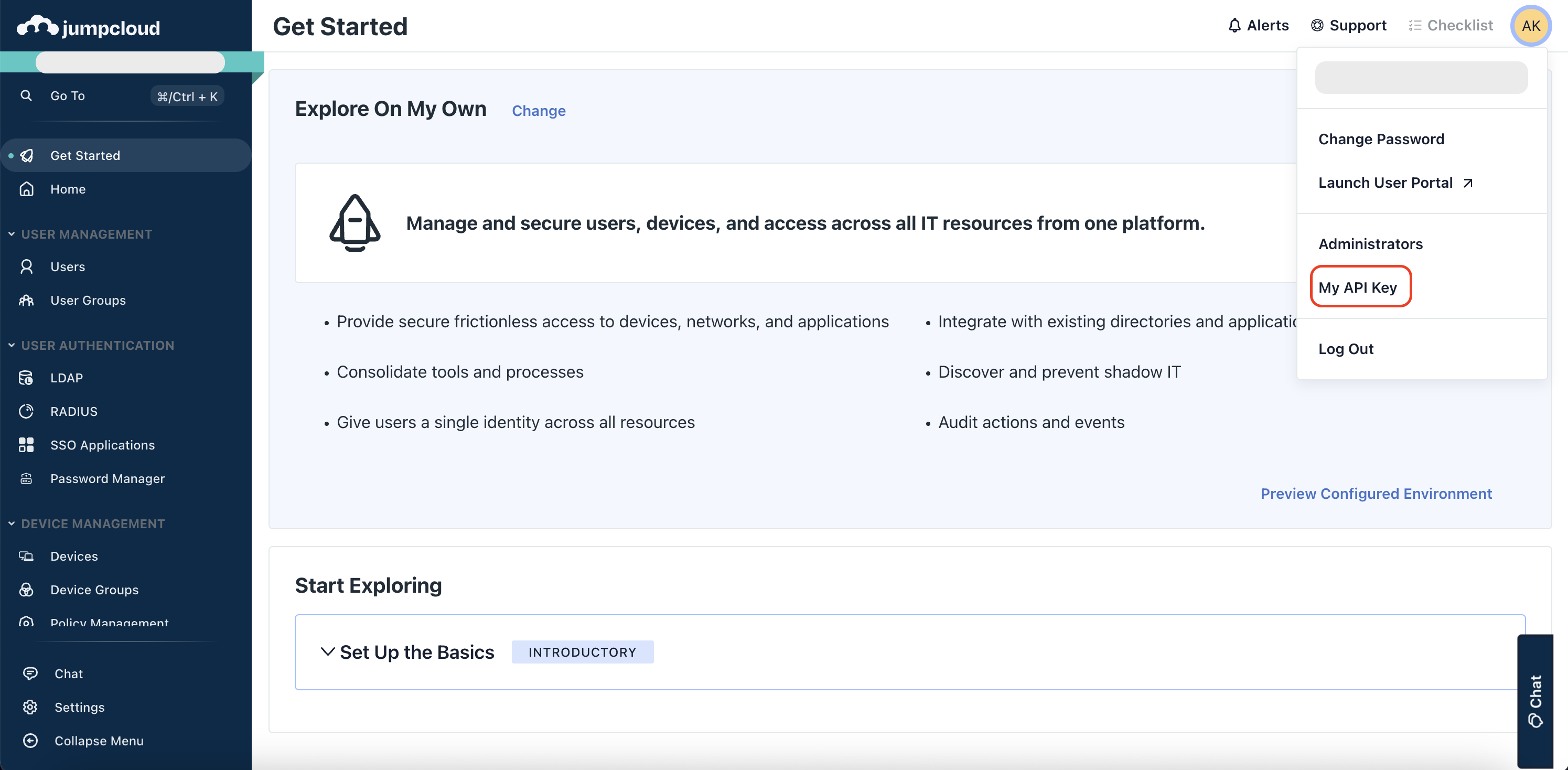1568x770 pixels.
Task: Open Chat from the sidebar label
Action: [x=69, y=673]
